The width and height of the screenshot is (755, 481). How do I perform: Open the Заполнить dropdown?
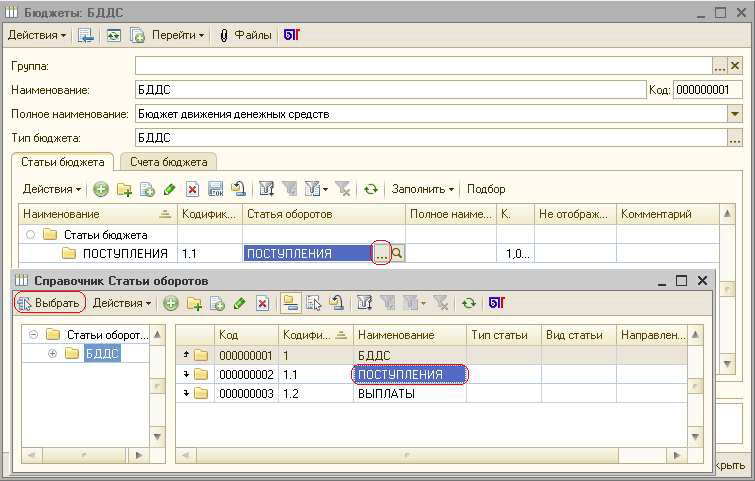coord(422,189)
